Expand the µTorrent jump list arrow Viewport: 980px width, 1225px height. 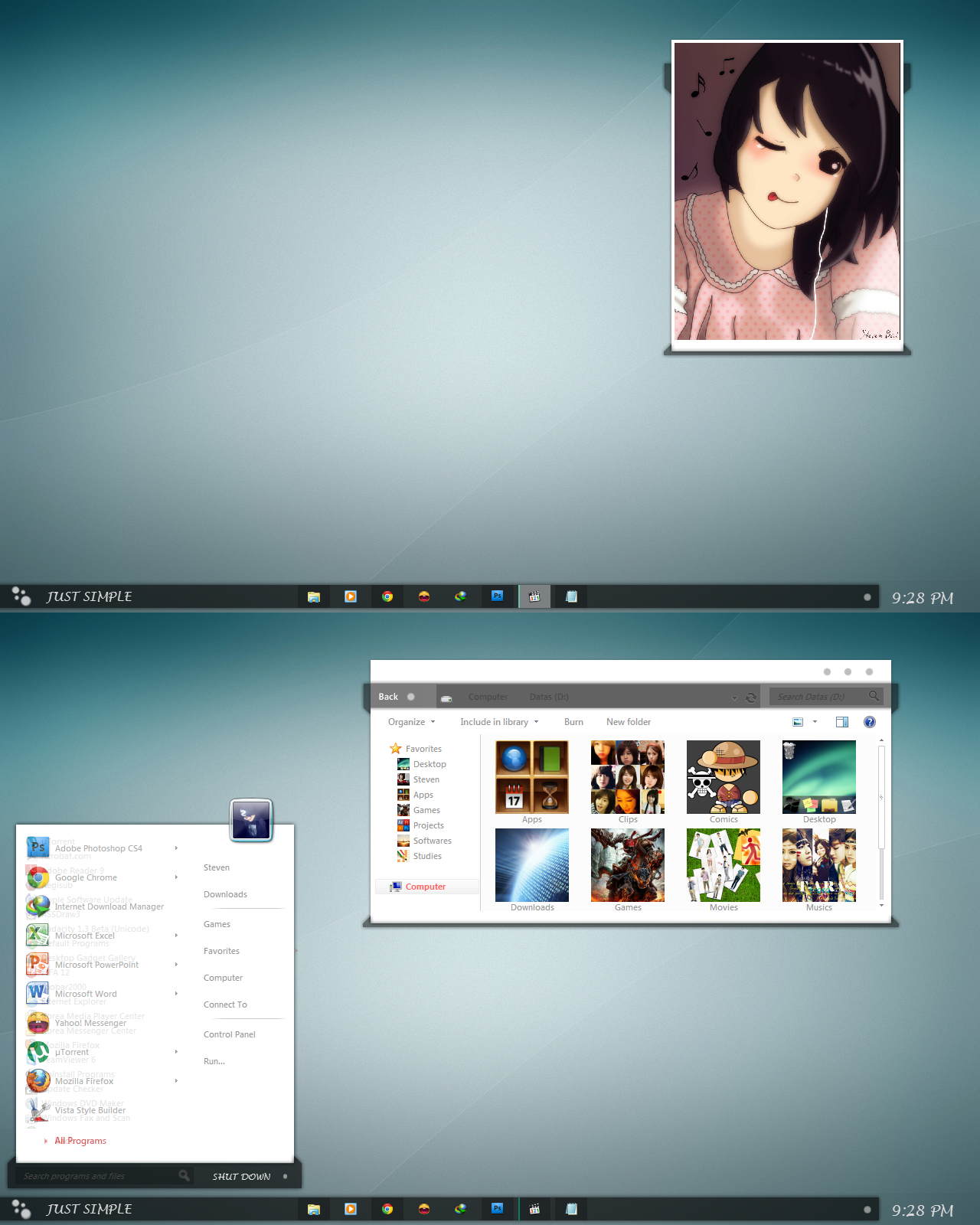point(176,1052)
